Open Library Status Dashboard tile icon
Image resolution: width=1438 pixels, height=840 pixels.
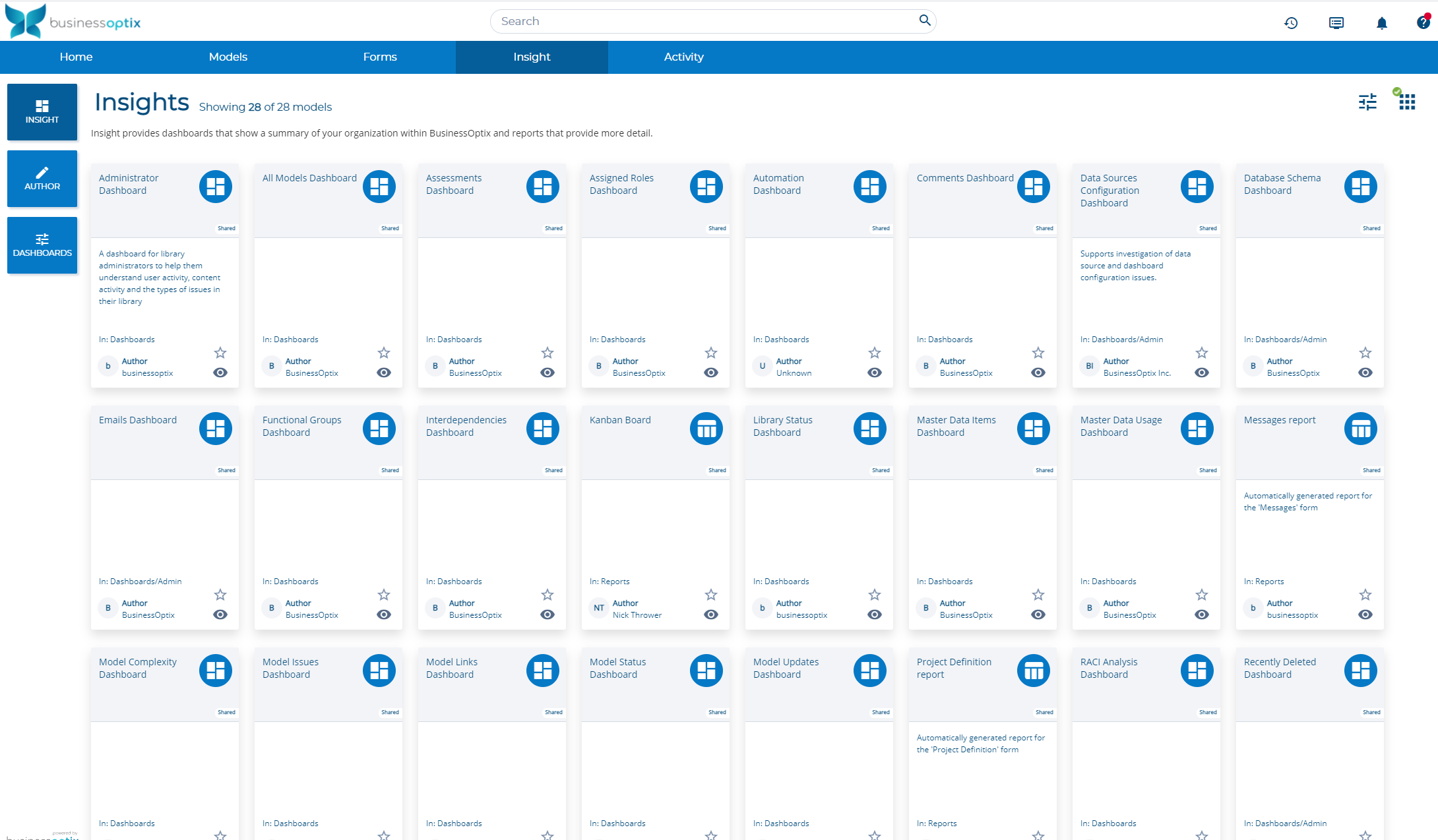[x=870, y=429]
